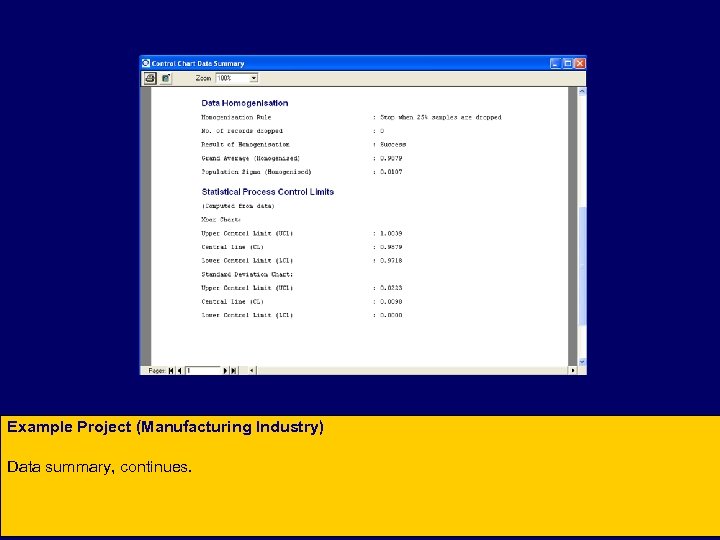720x540 pixels.
Task: Click the Grand Average (Homogenised) label
Action: [251, 158]
